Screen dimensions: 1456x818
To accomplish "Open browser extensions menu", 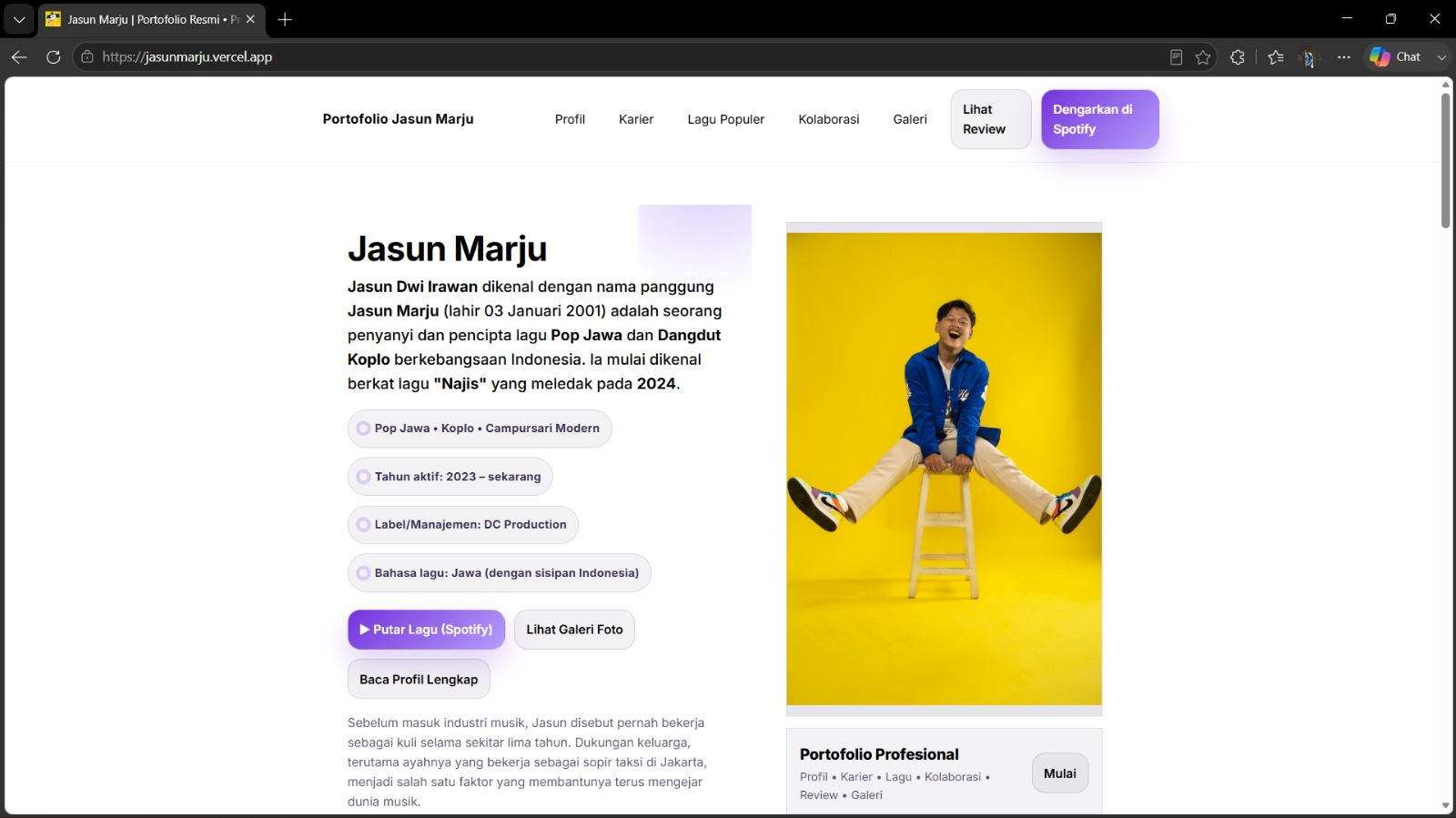I will click(1238, 57).
